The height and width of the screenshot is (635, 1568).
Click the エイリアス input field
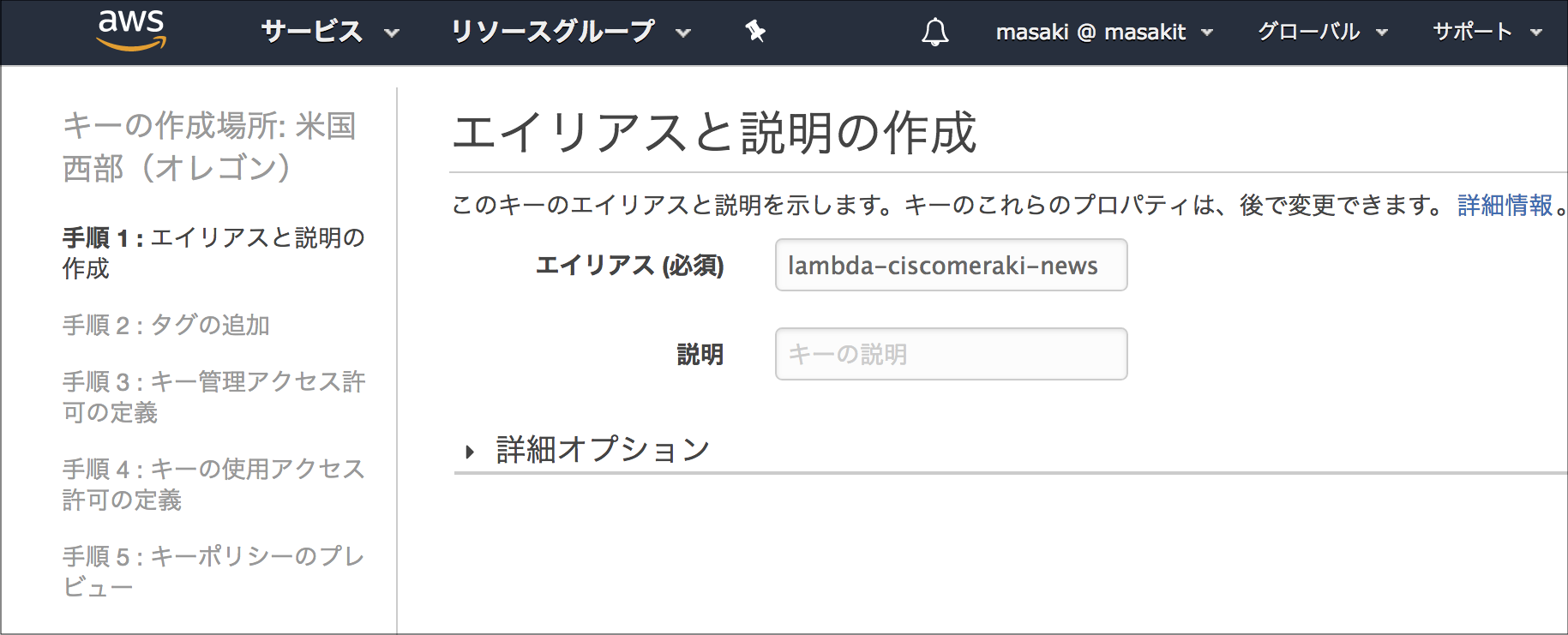951,265
